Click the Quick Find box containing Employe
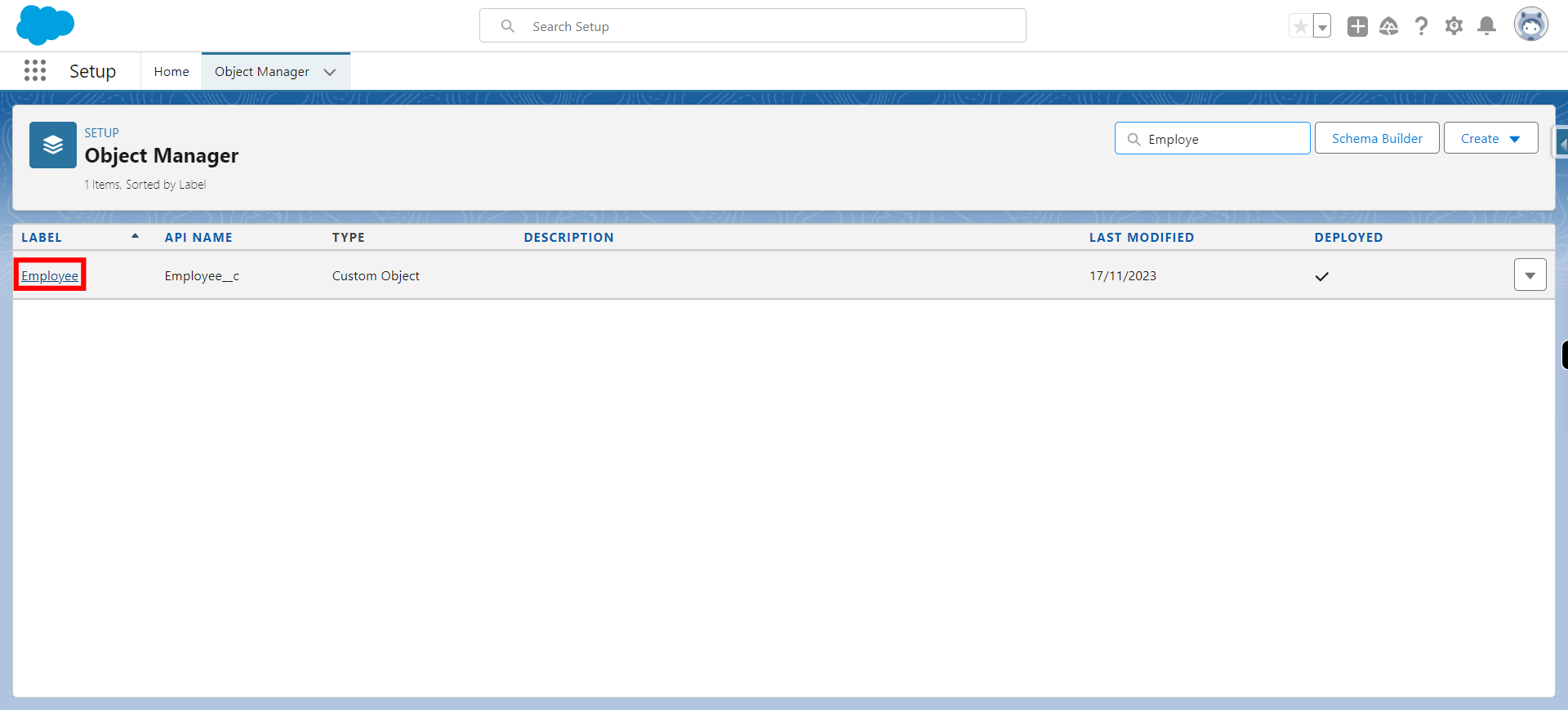1568x710 pixels. [x=1213, y=139]
